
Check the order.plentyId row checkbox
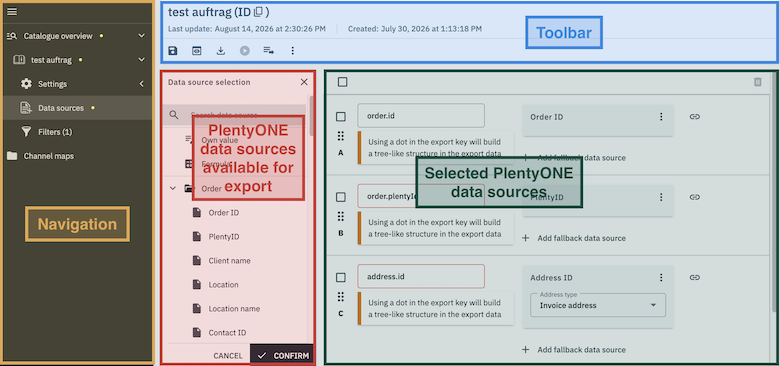341,197
